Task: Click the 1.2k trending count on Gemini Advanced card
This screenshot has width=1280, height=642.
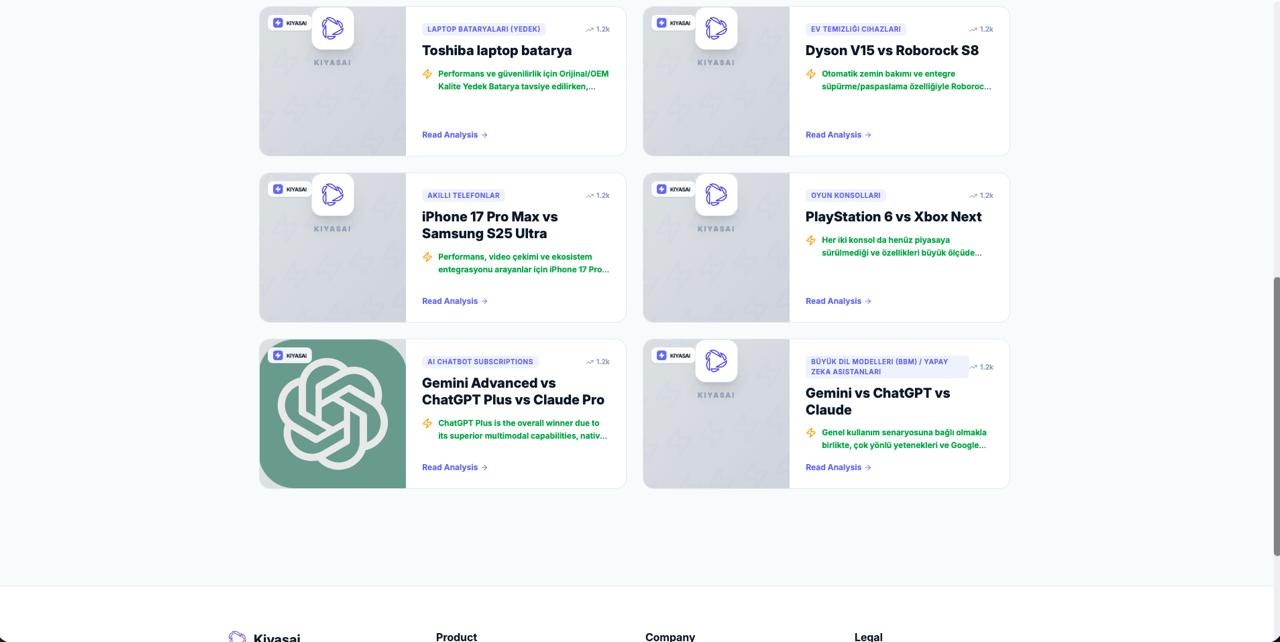Action: pos(598,361)
